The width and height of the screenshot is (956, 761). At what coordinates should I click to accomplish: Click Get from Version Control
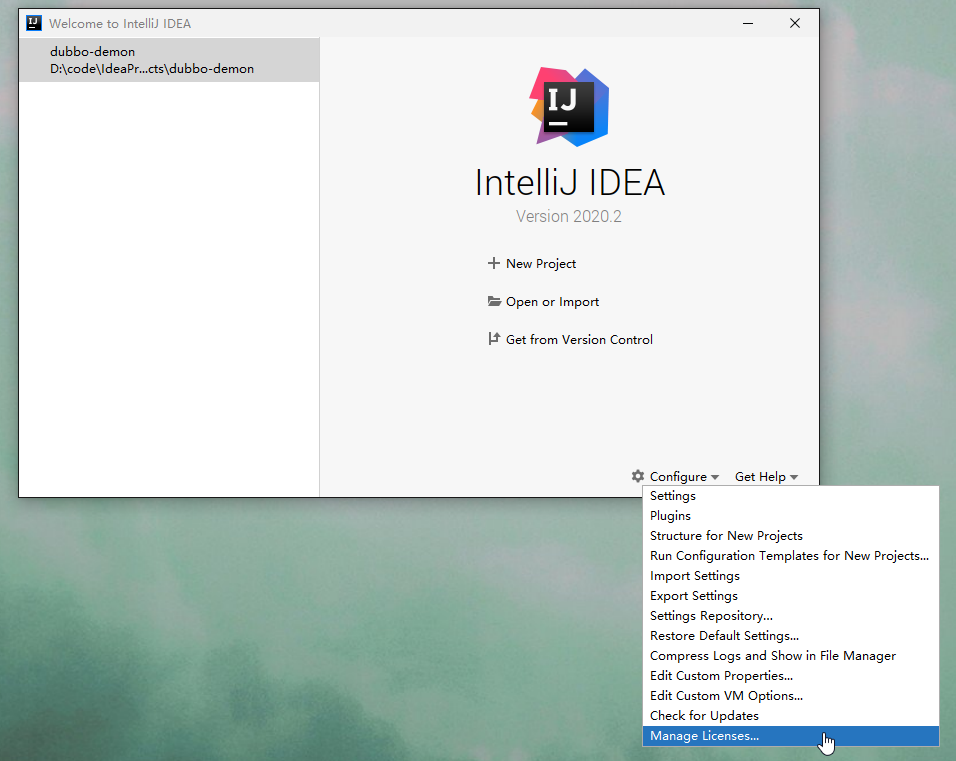tap(579, 339)
